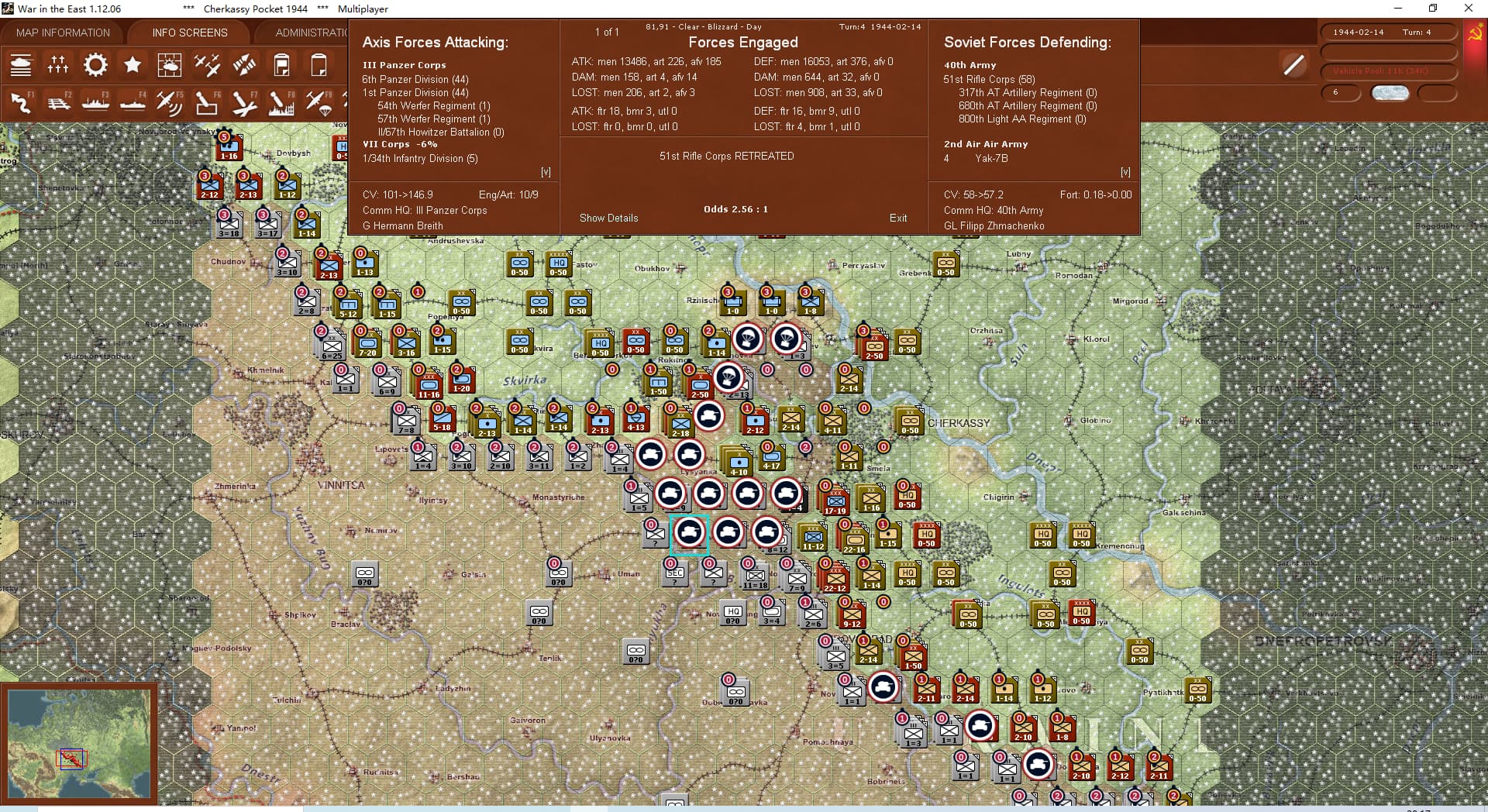Viewport: 1488px width, 812px height.
Task: Click the clipboard with flag icon
Action: pyautogui.click(x=281, y=65)
